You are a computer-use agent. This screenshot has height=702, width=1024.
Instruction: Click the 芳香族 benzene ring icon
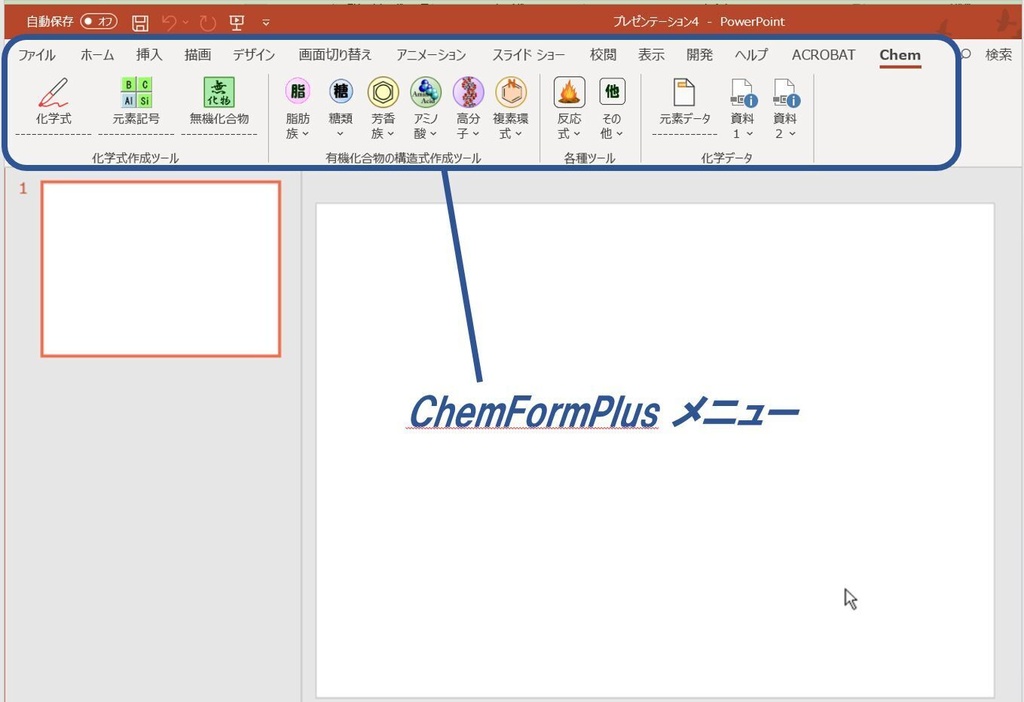tap(383, 92)
